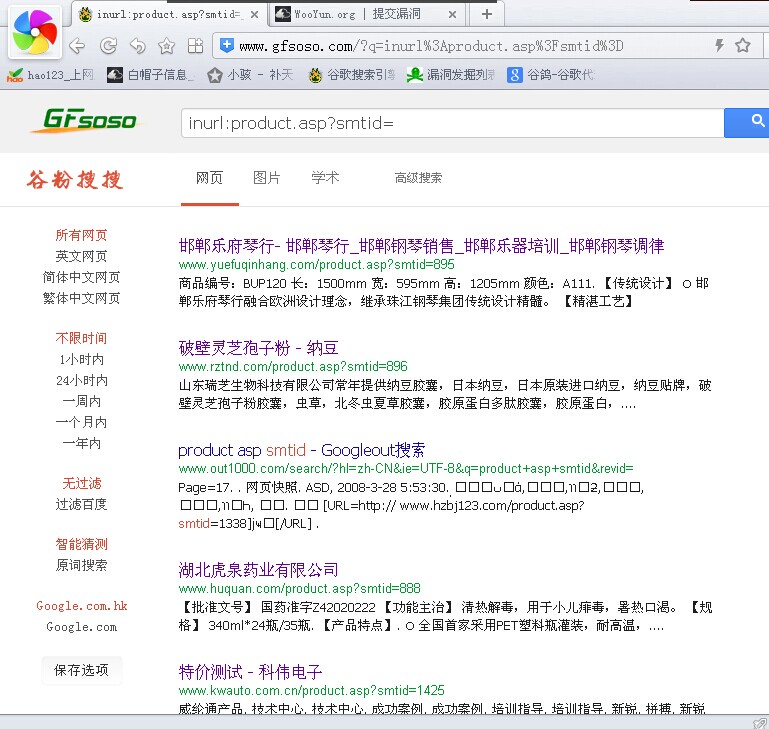Switch to the 学术 search tab

[325, 178]
